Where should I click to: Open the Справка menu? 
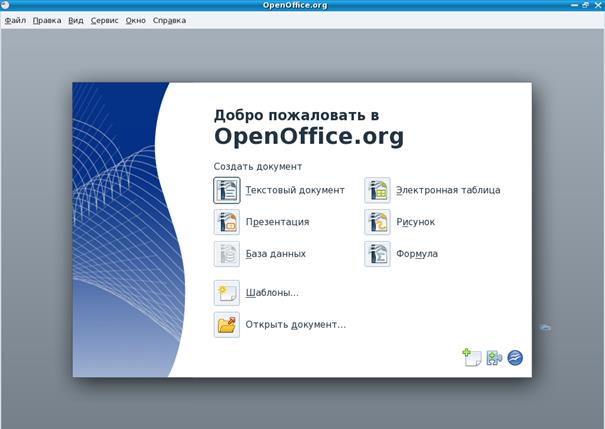click(169, 20)
